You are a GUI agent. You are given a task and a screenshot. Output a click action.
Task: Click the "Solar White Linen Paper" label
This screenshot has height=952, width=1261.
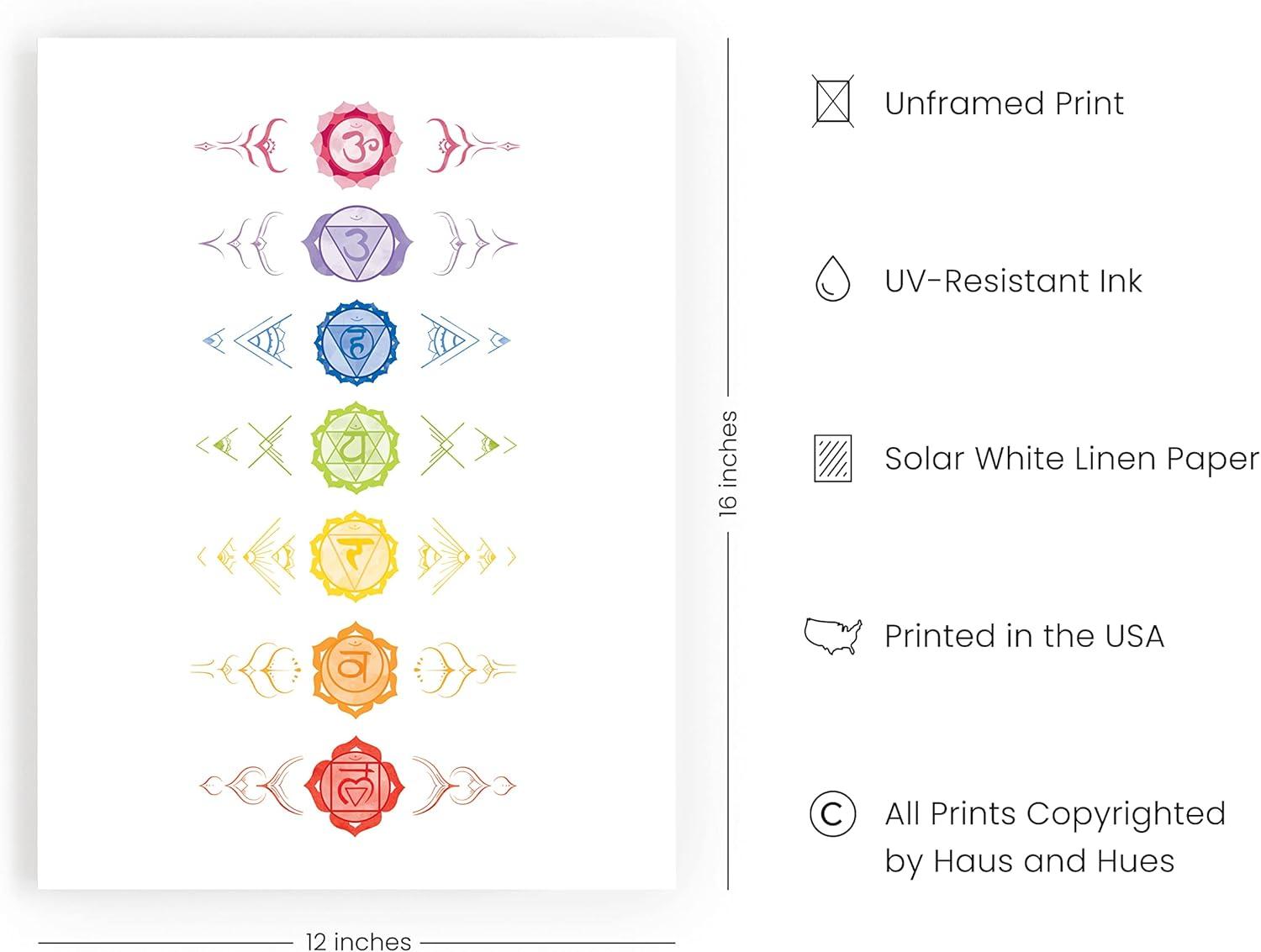(1072, 459)
